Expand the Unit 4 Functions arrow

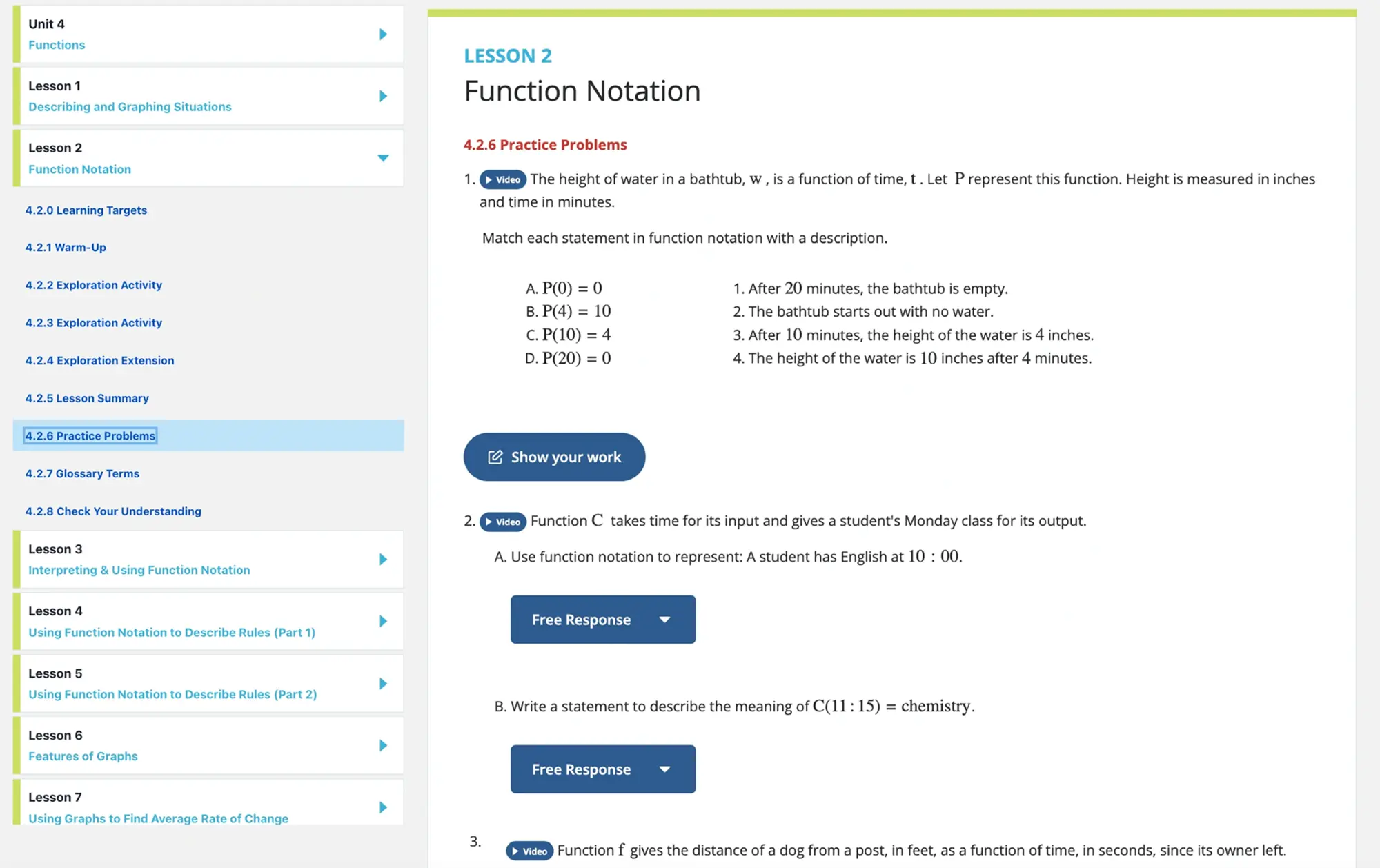pyautogui.click(x=383, y=34)
